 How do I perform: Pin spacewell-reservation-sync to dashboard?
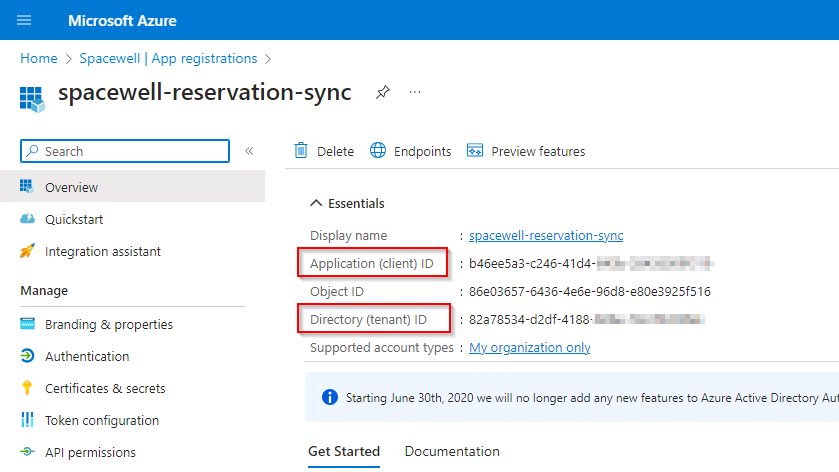point(383,92)
